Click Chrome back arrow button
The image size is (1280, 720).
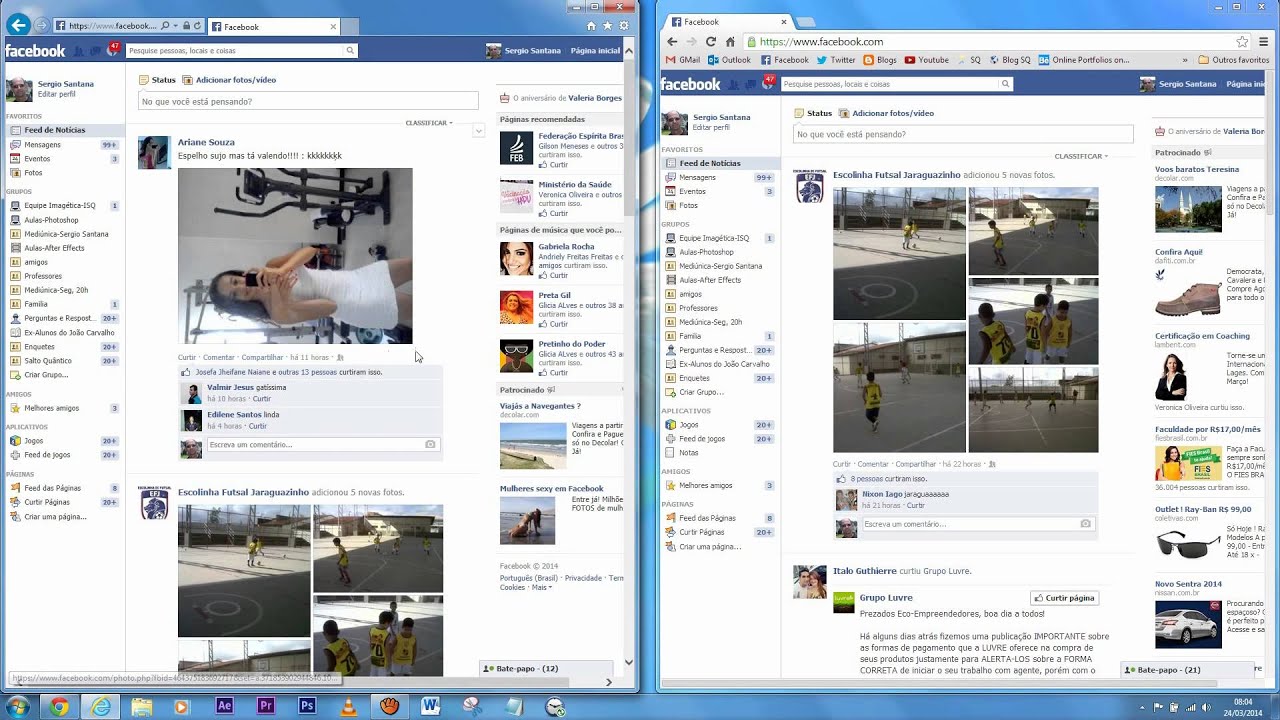click(672, 42)
